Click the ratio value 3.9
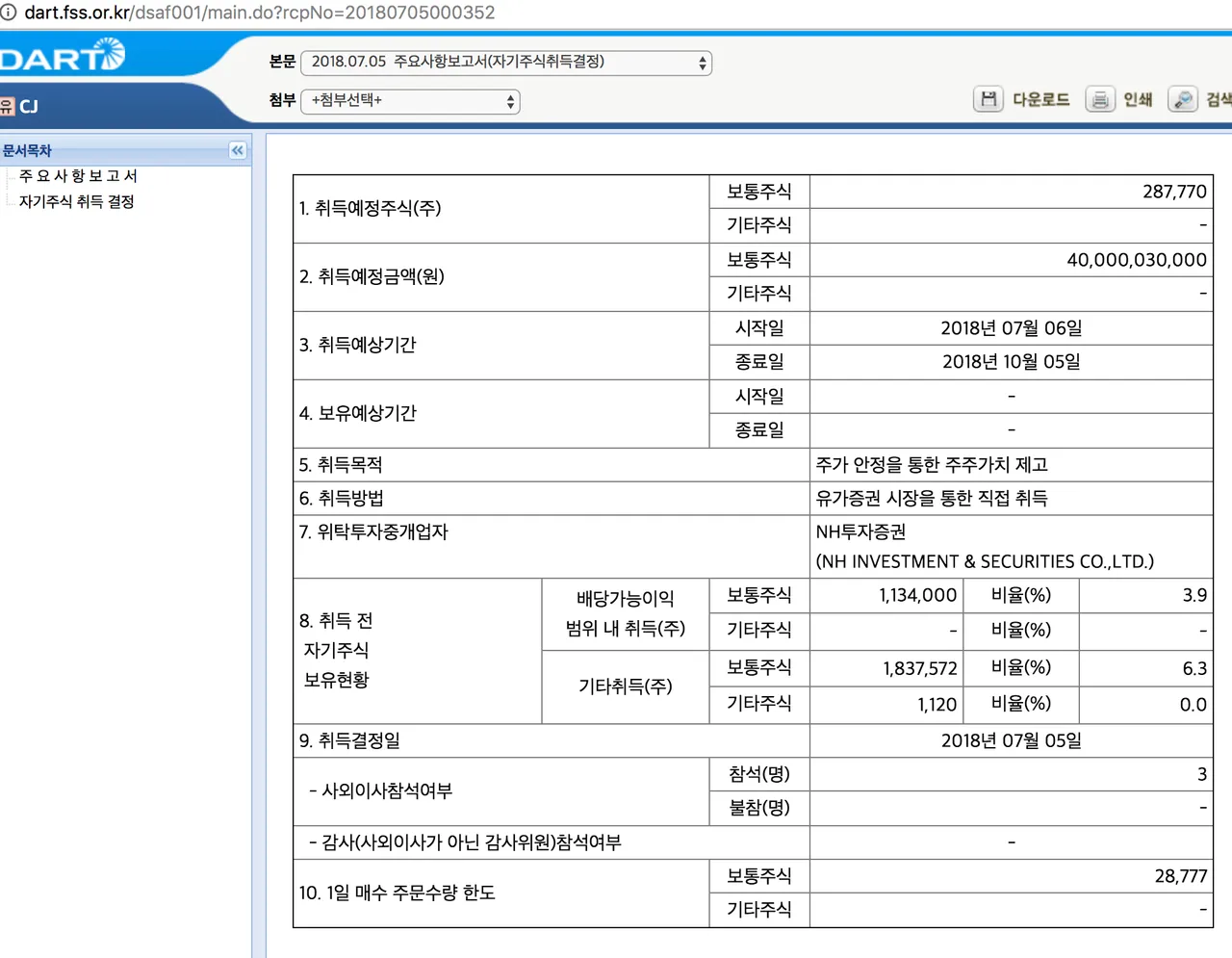 [1194, 596]
